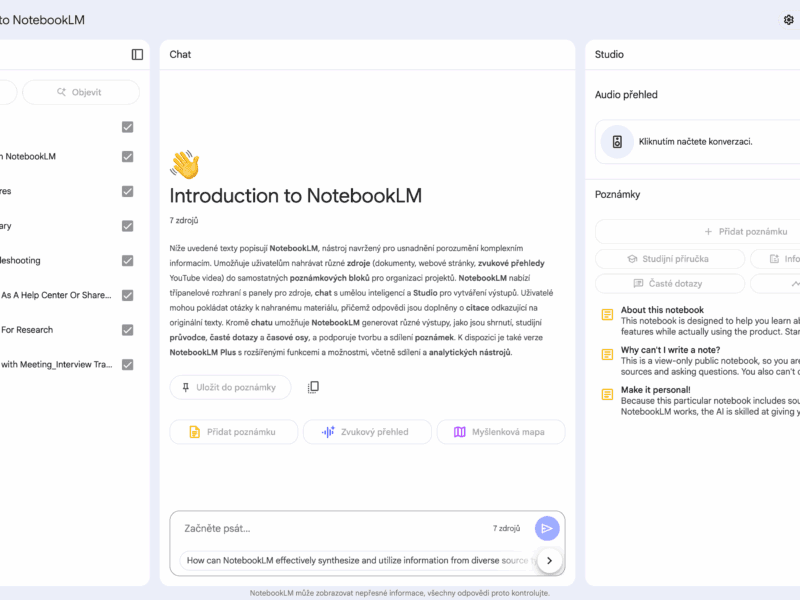The height and width of the screenshot is (600, 800).
Task: Load the conversation via "Kliknutím načtete konverzaci."
Action: click(x=695, y=142)
